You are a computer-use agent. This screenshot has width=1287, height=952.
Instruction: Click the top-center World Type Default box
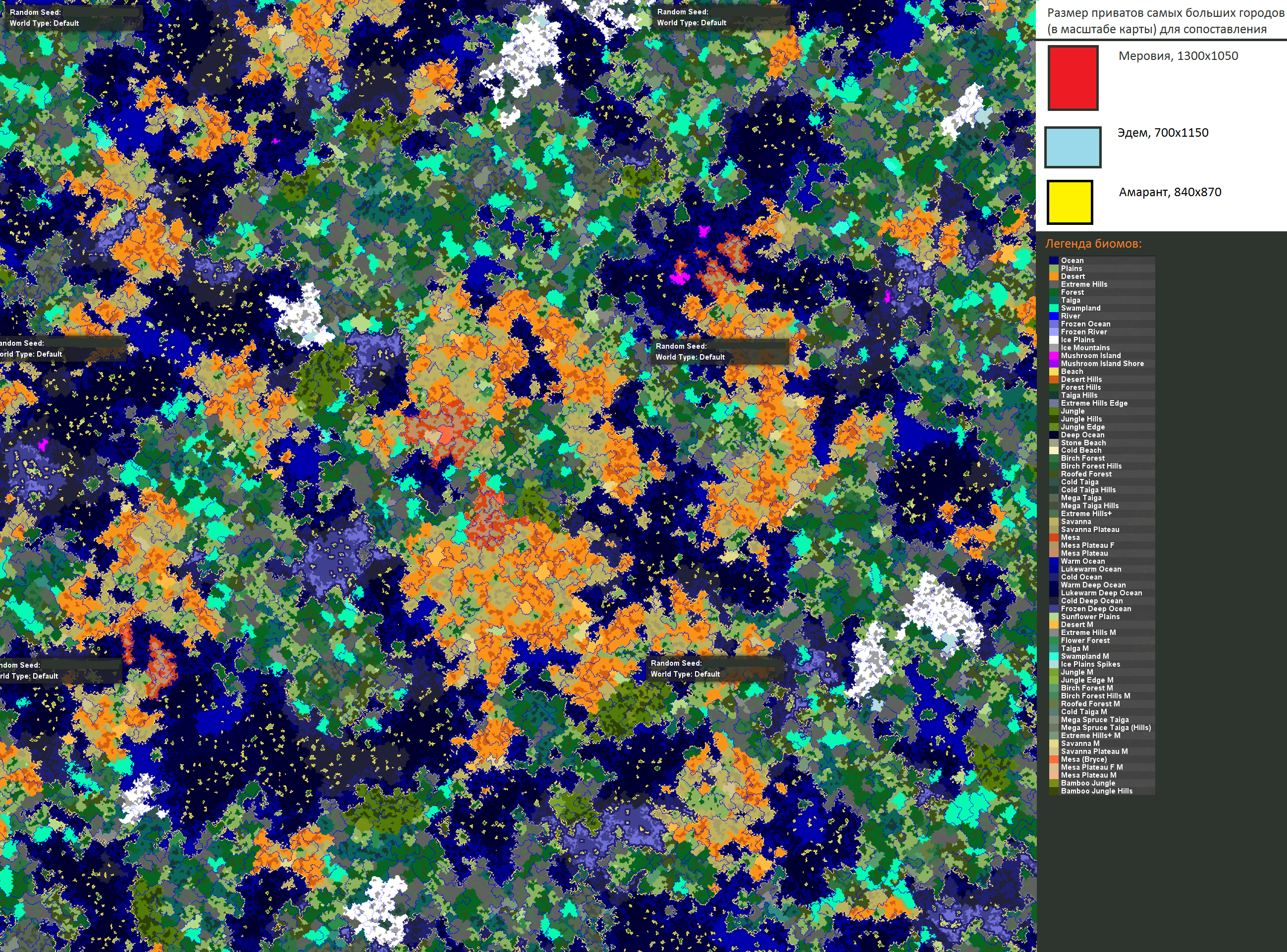click(x=691, y=23)
